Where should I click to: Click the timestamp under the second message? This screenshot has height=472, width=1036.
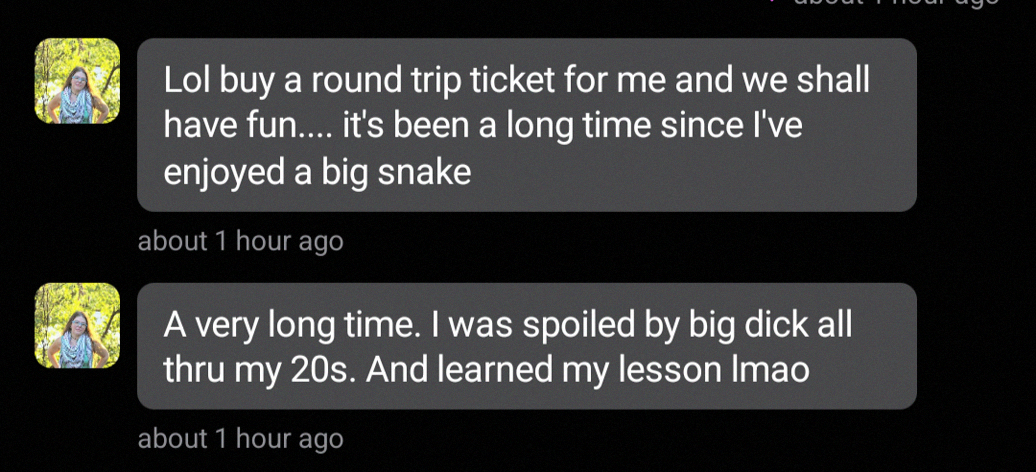pos(240,438)
